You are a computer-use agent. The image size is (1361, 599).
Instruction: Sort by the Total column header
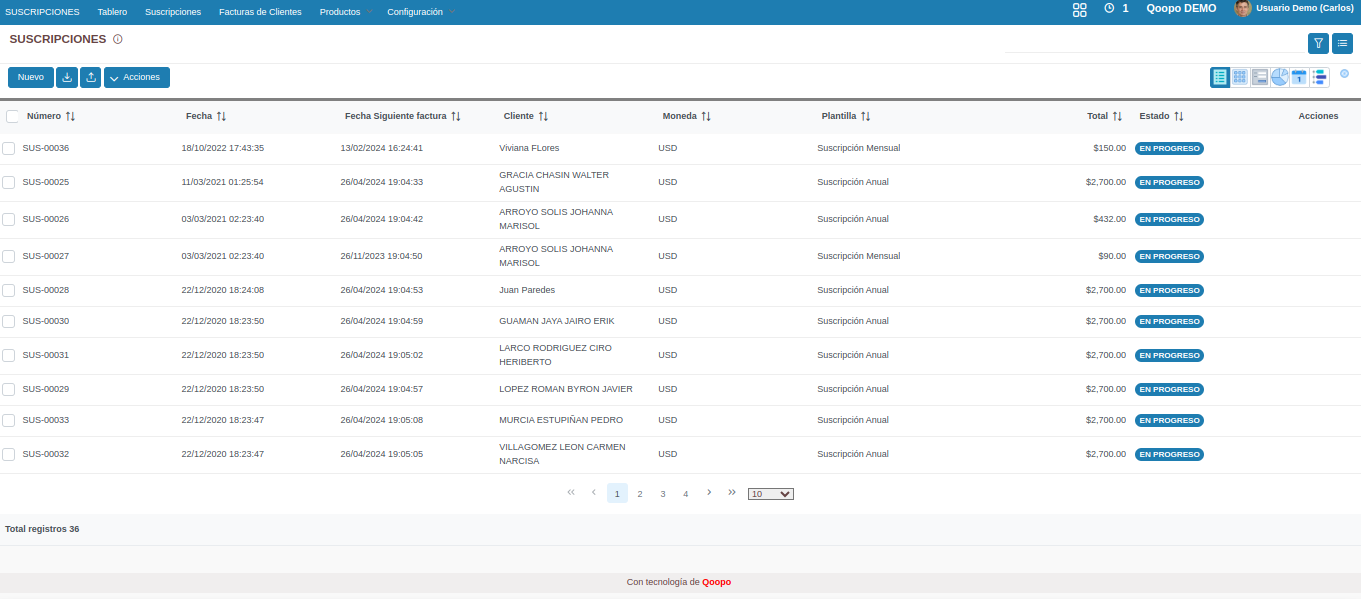(x=1104, y=116)
